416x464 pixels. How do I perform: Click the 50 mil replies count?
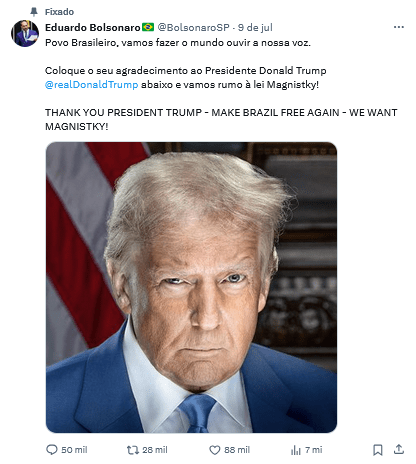pos(74,450)
